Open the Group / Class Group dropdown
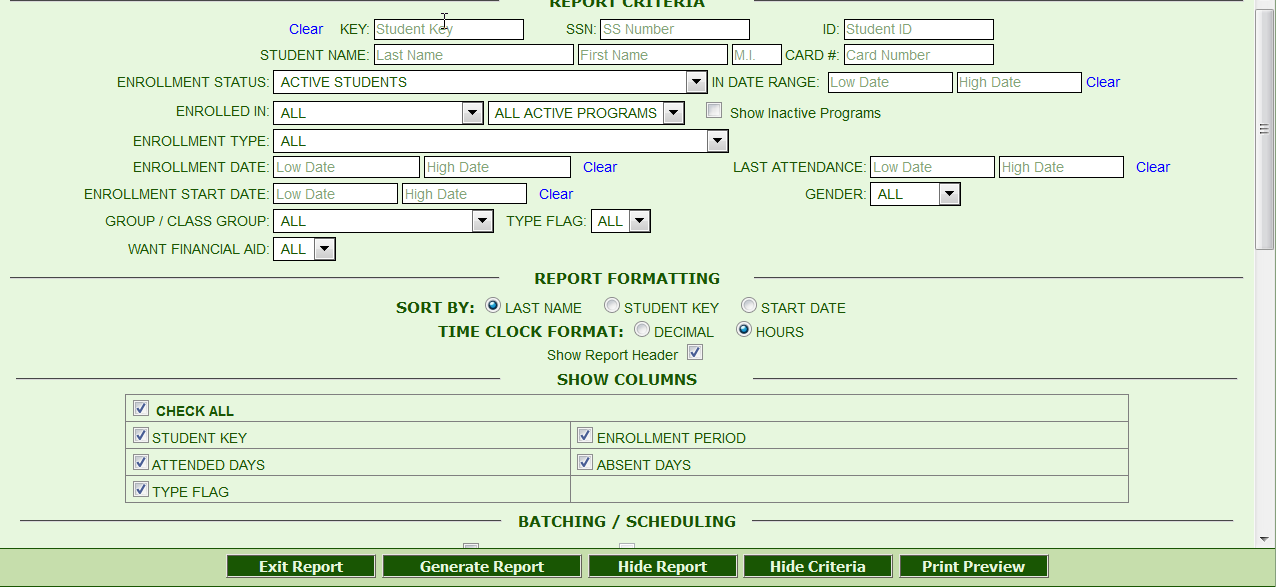Image resolution: width=1276 pixels, height=587 pixels. point(384,221)
